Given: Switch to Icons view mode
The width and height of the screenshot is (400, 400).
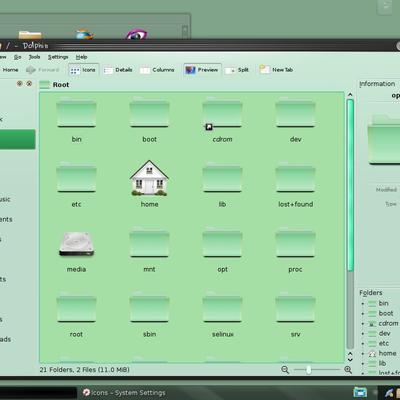Looking at the screenshot, I should (83, 70).
